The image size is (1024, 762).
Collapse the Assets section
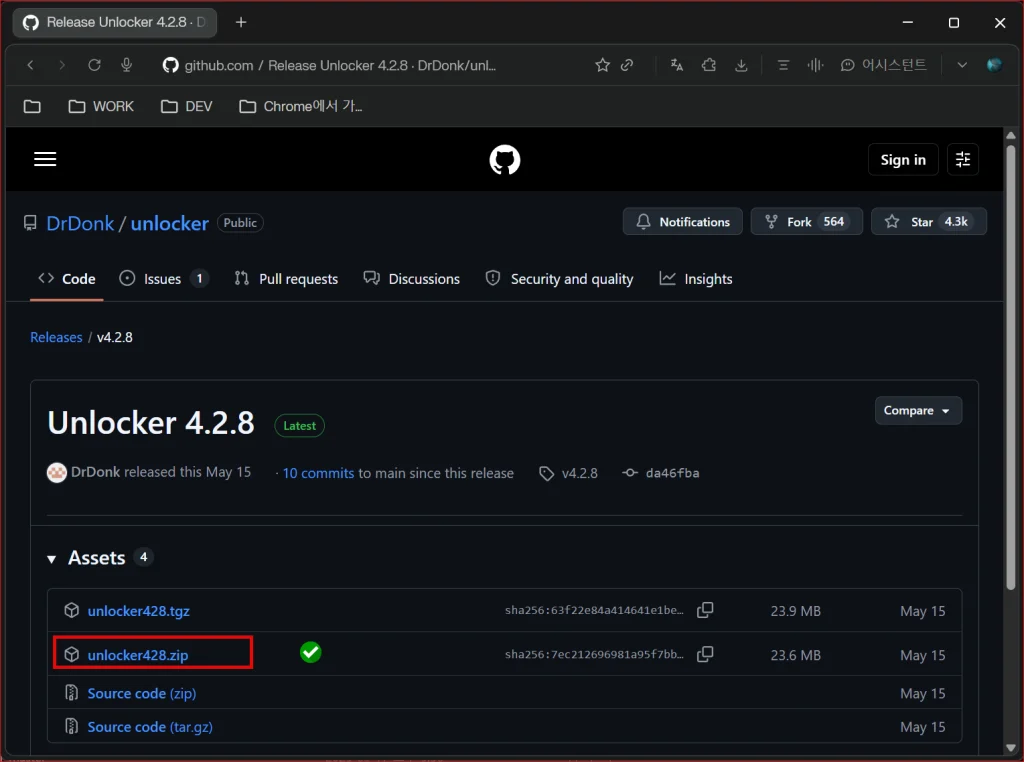tap(52, 559)
